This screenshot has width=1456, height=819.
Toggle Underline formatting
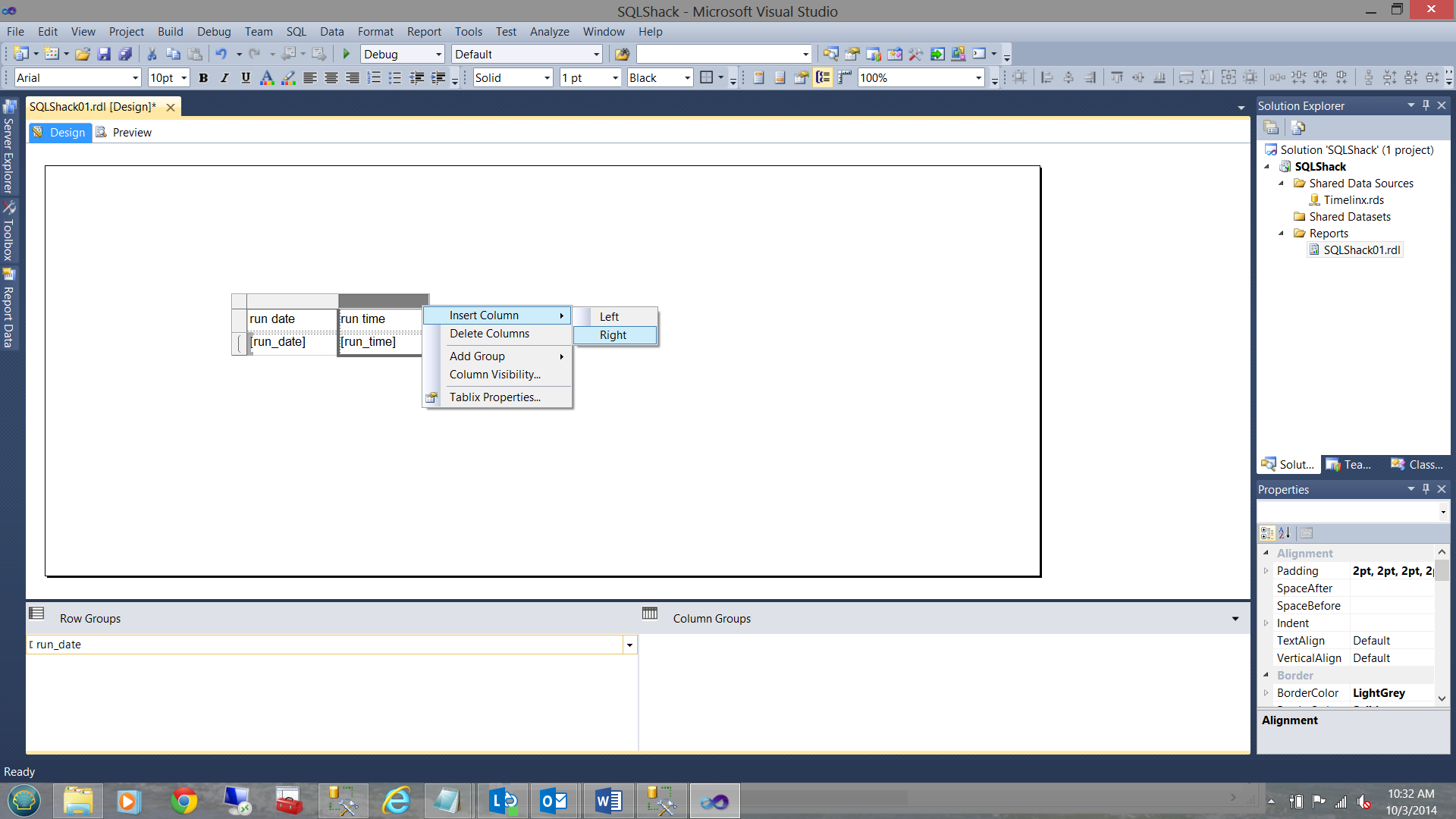tap(246, 77)
